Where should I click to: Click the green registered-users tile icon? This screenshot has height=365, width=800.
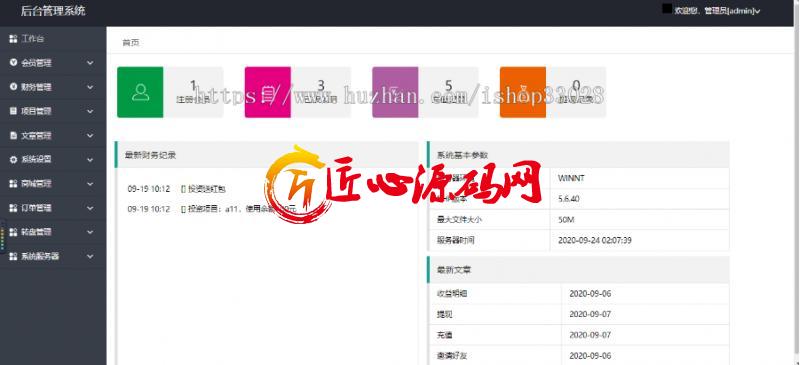click(140, 92)
